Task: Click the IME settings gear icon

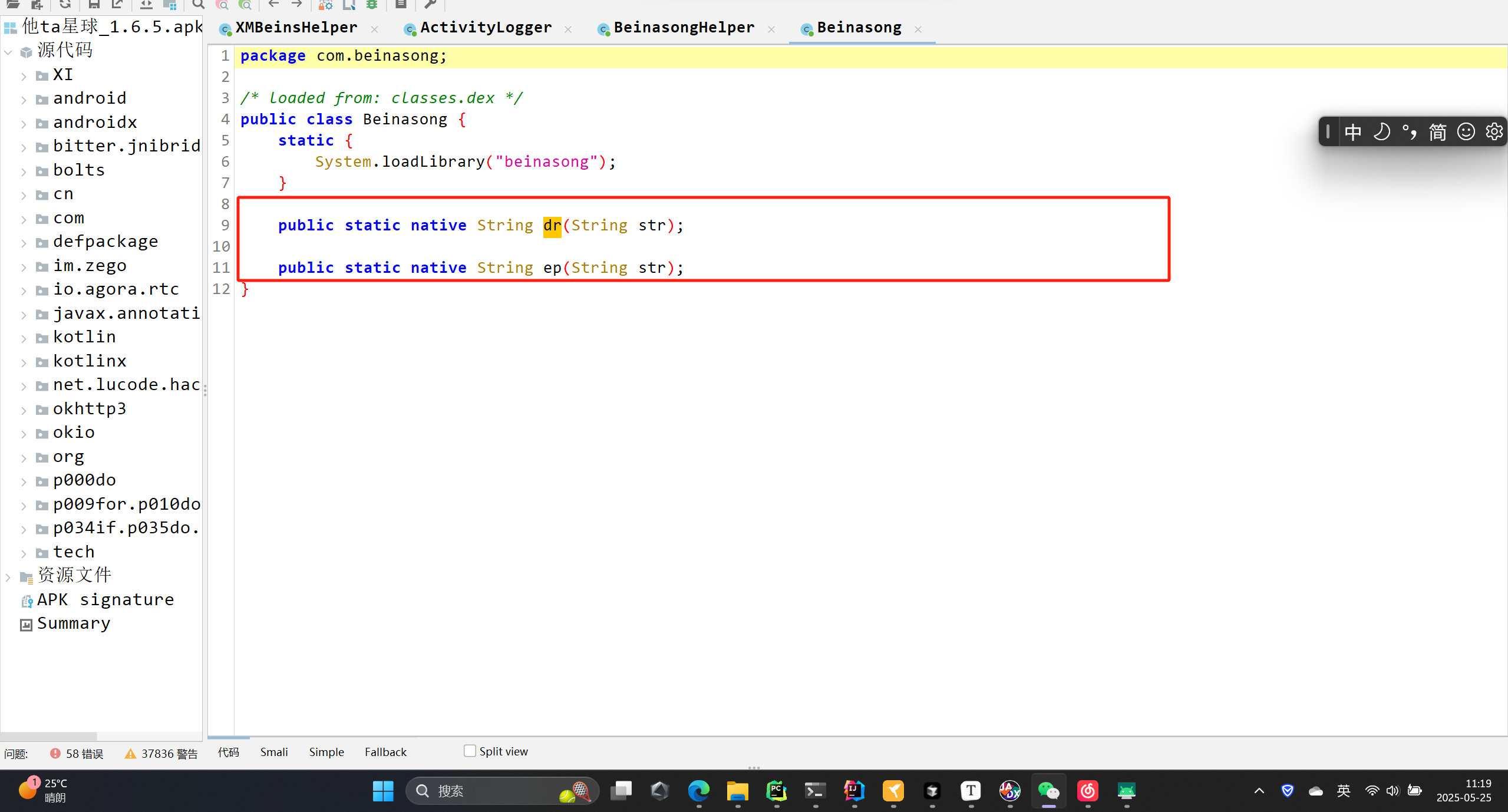Action: pyautogui.click(x=1494, y=131)
